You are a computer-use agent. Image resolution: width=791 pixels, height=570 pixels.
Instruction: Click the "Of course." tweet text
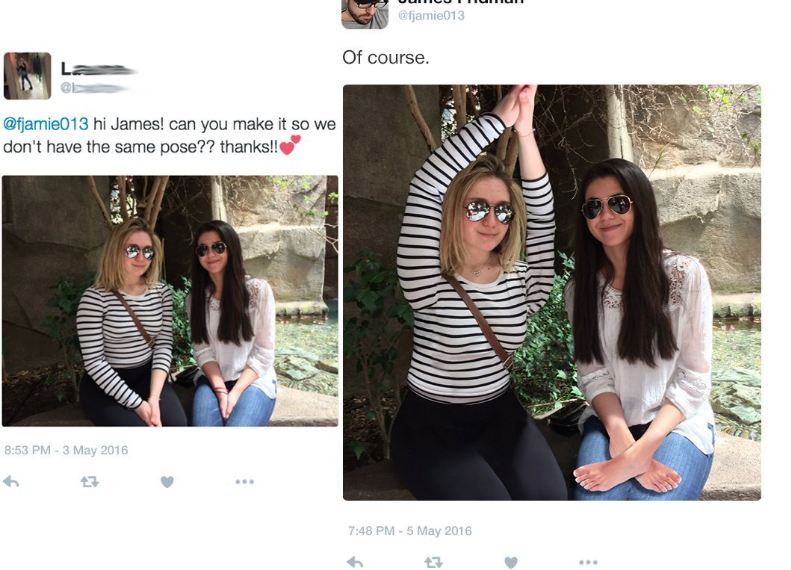[385, 57]
